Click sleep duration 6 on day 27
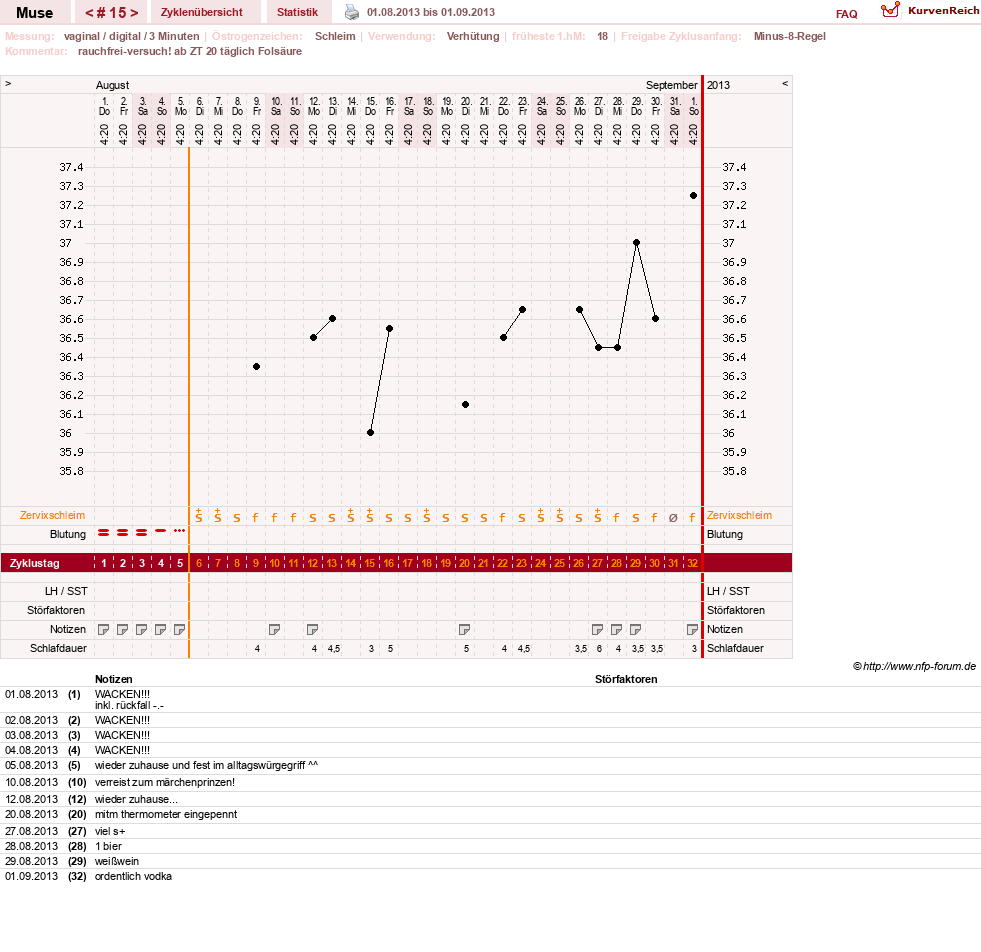This screenshot has width=981, height=952. pos(599,649)
